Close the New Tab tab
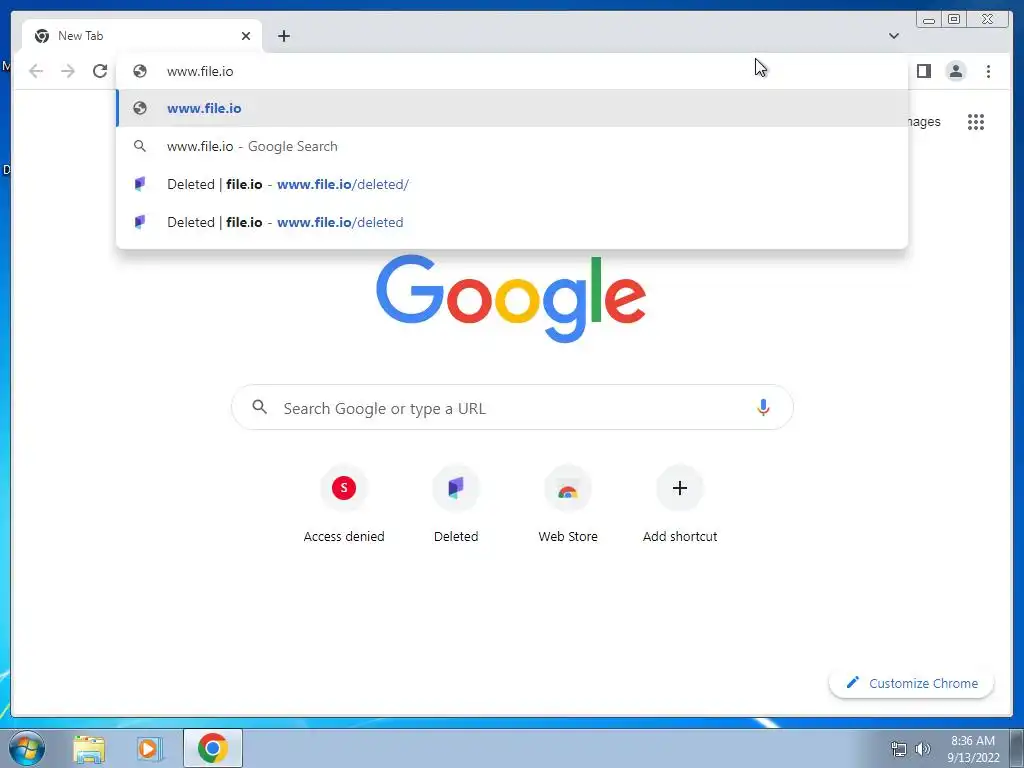 tap(246, 36)
